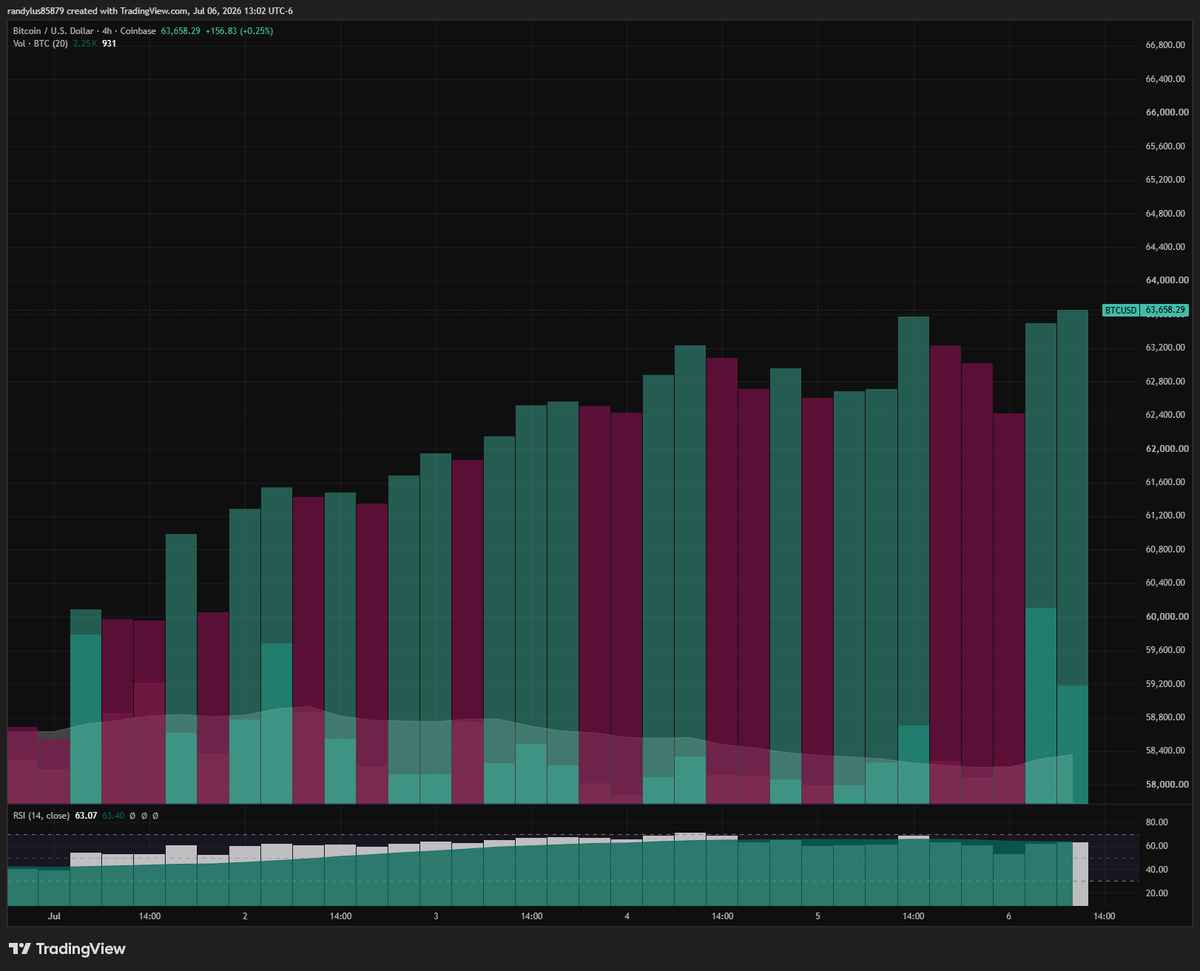Click the 'Jul' time axis label
The height and width of the screenshot is (971, 1200).
[x=54, y=916]
